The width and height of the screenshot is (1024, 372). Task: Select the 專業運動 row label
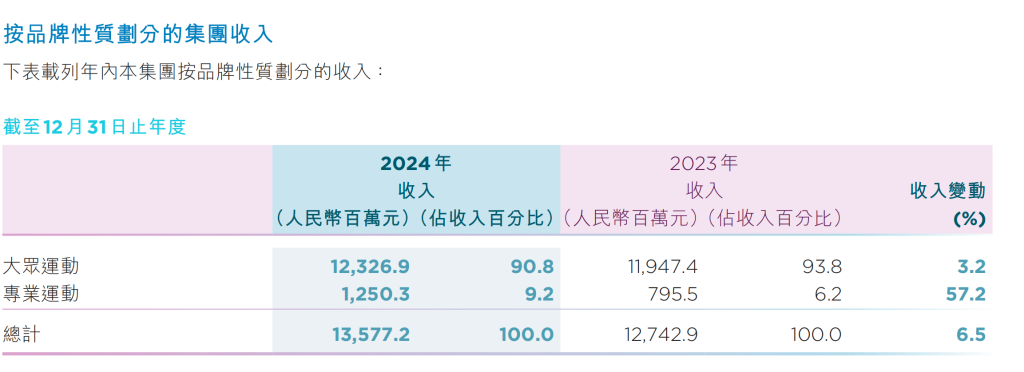(41, 294)
